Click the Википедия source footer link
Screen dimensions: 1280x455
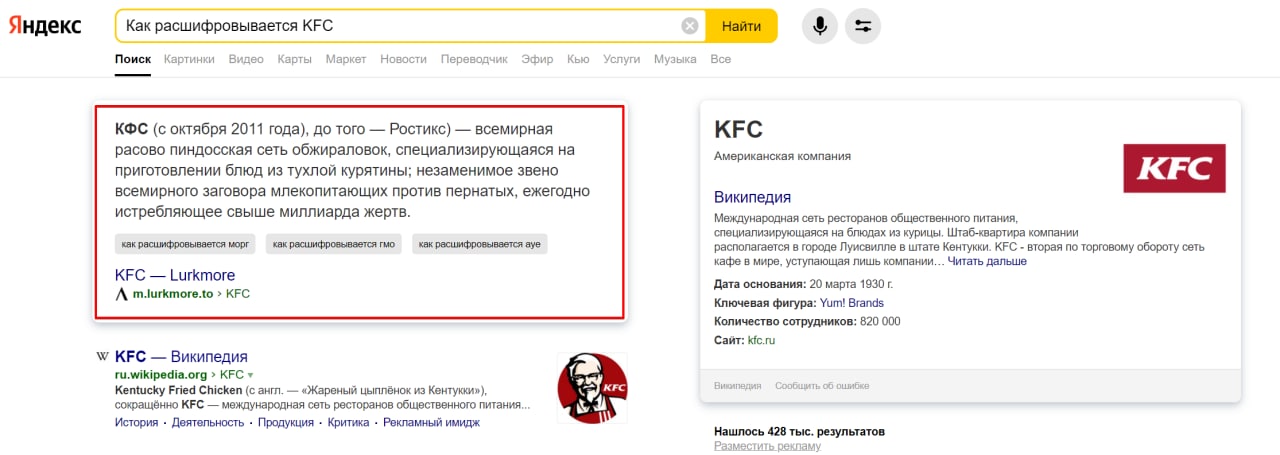[738, 385]
